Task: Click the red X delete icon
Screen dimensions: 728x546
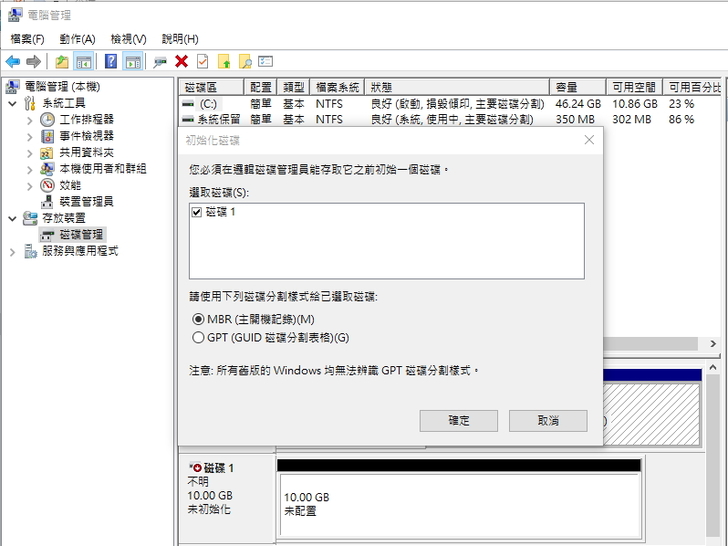Action: [182, 61]
